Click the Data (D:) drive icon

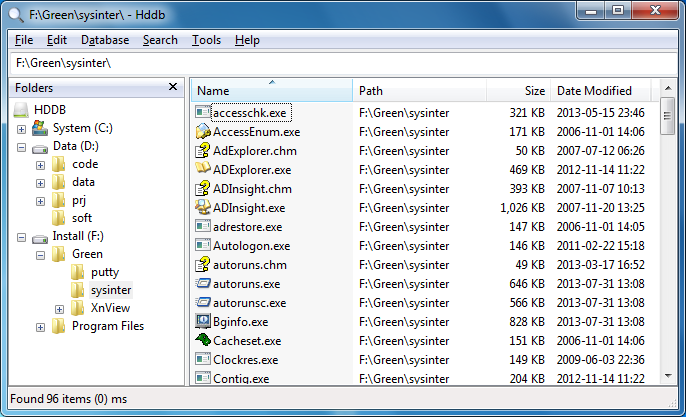pos(40,149)
